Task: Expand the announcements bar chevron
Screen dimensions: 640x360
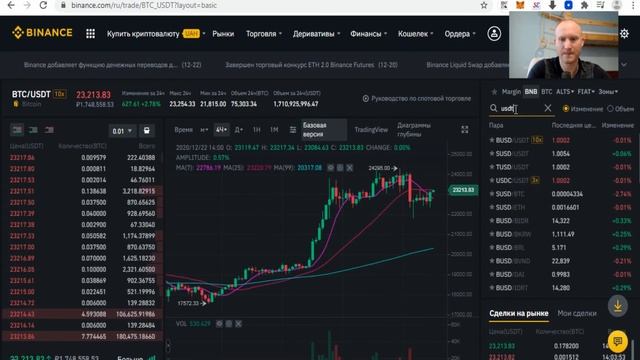Action: coord(624,65)
